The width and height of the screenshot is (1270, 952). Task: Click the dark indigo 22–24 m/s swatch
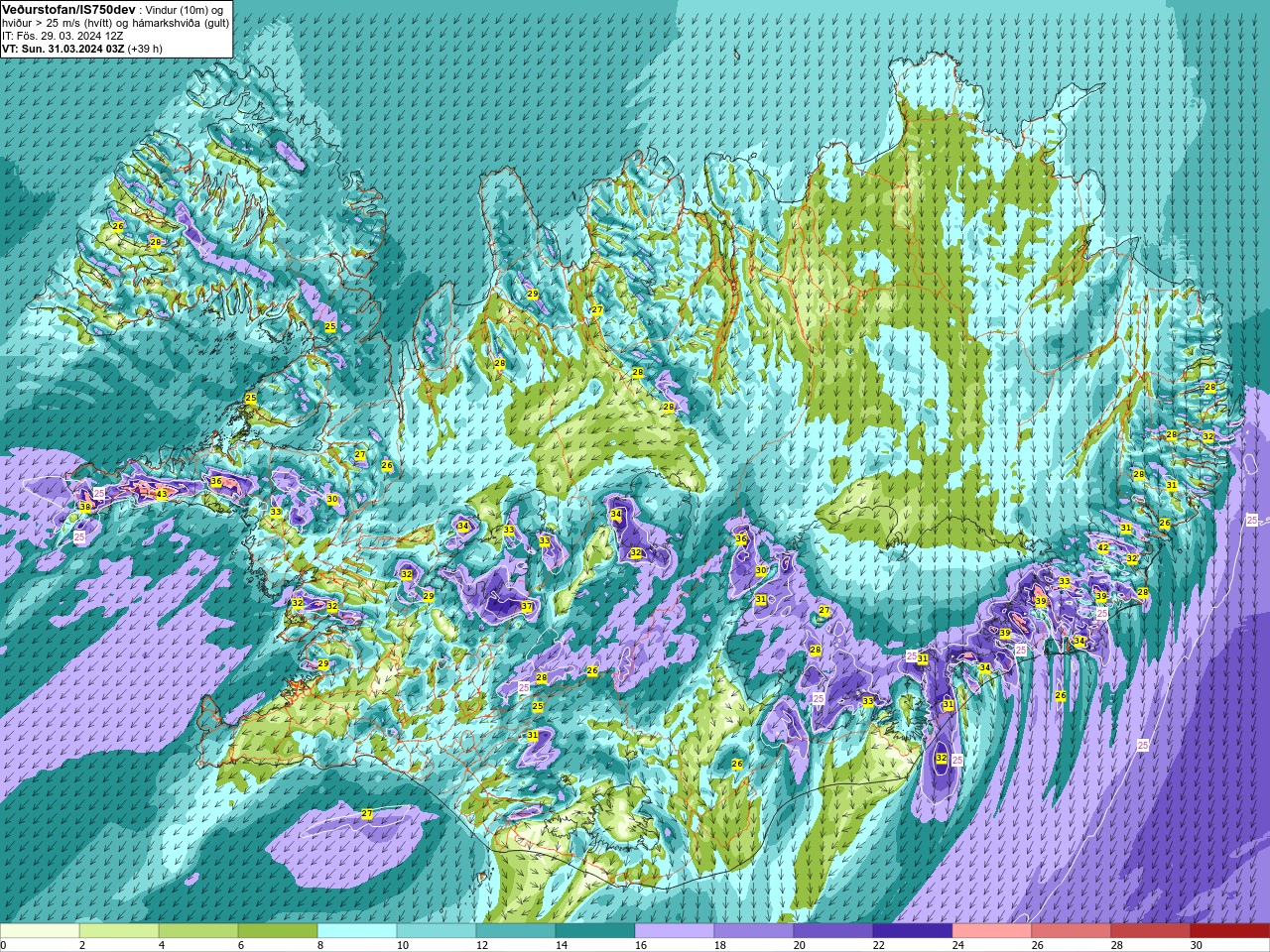913,931
